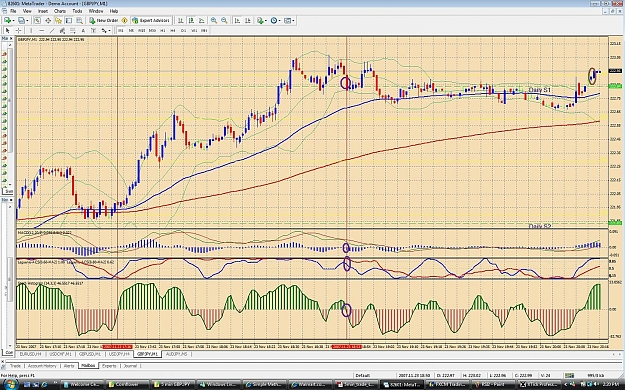Select the equidistant channel tool
625x390 pixels.
[62, 30]
